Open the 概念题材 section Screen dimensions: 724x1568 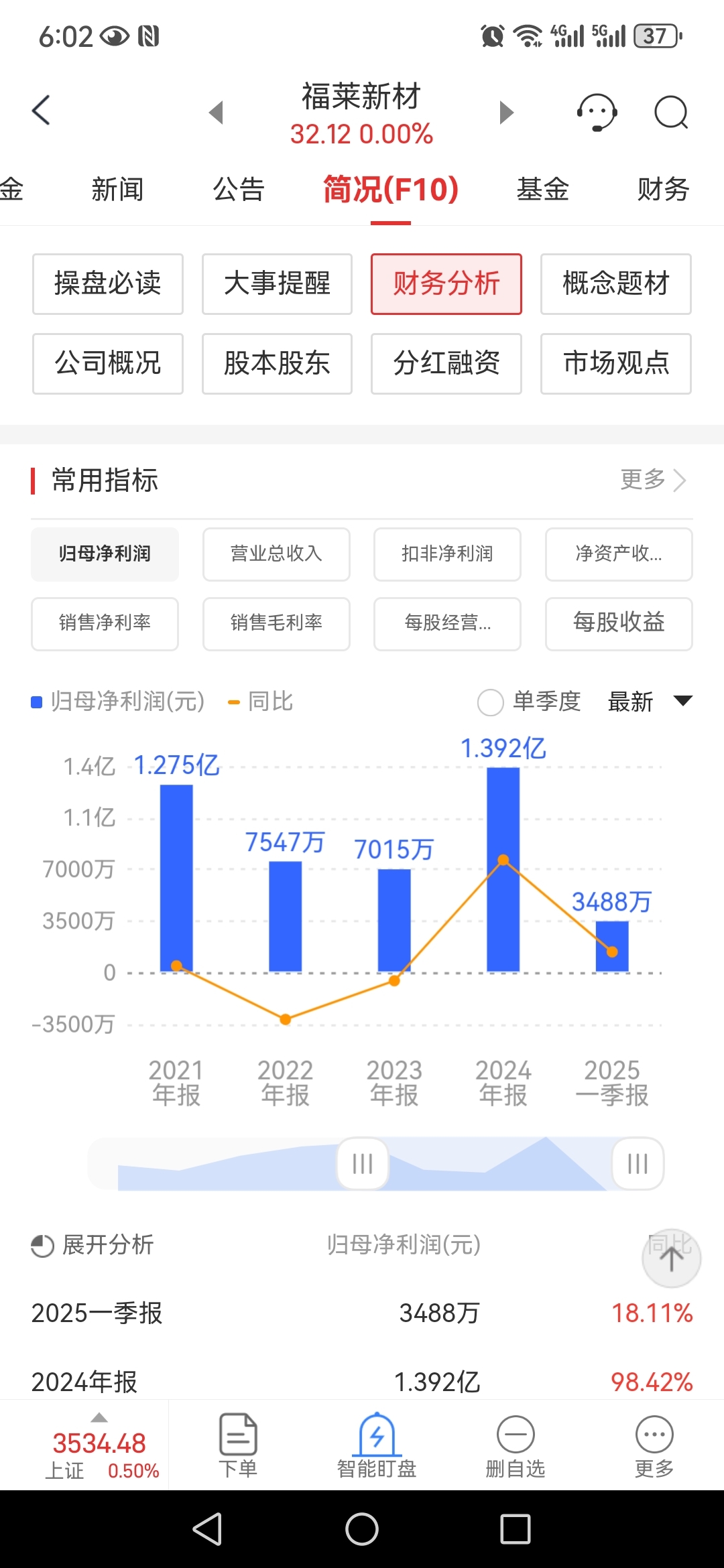pos(616,284)
